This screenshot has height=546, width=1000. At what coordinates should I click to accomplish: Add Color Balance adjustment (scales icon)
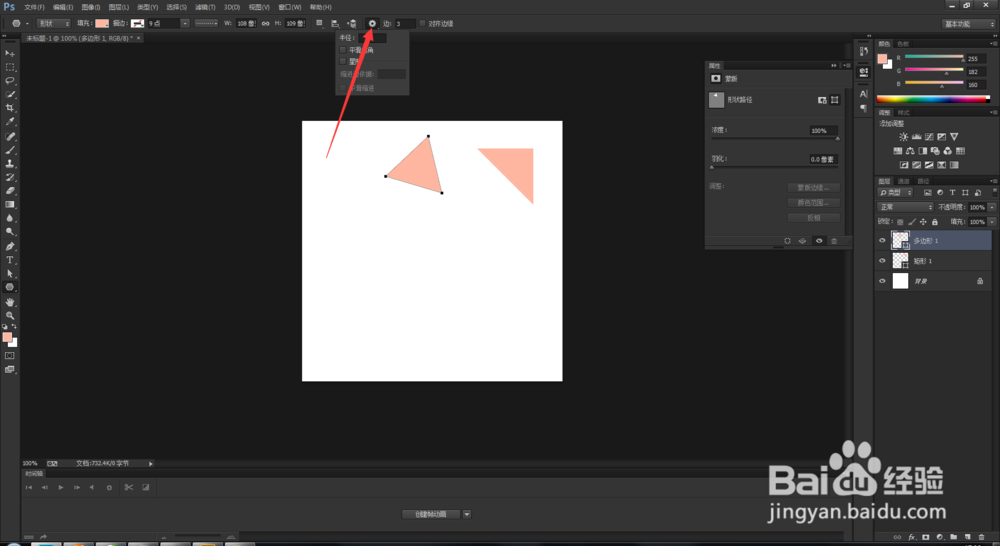[x=910, y=151]
